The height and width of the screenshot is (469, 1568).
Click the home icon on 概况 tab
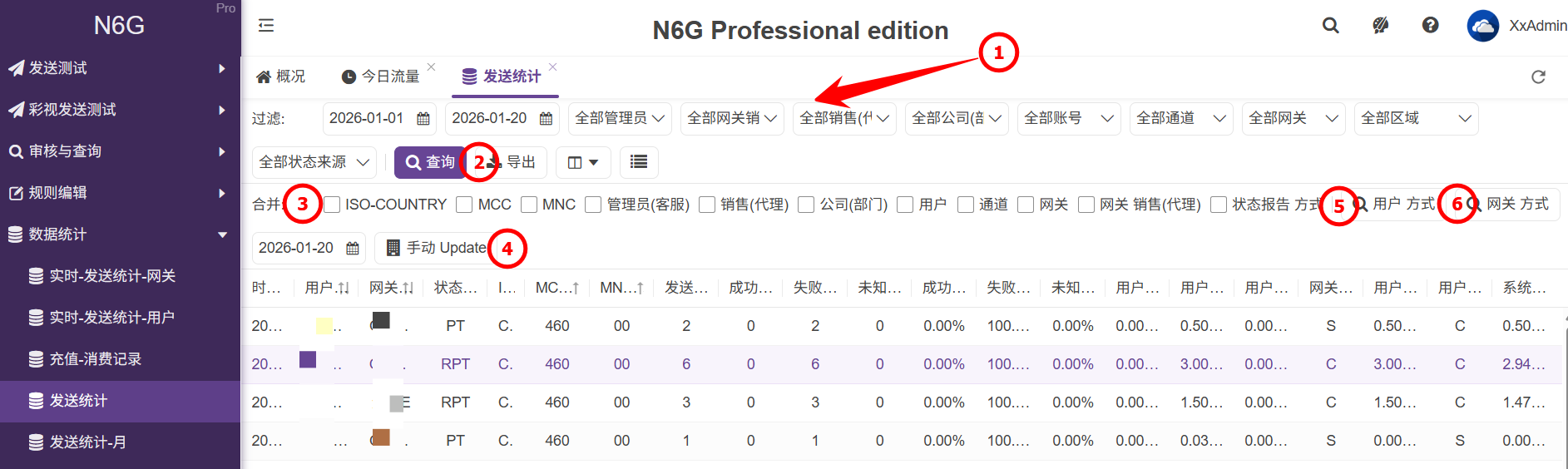[x=264, y=77]
